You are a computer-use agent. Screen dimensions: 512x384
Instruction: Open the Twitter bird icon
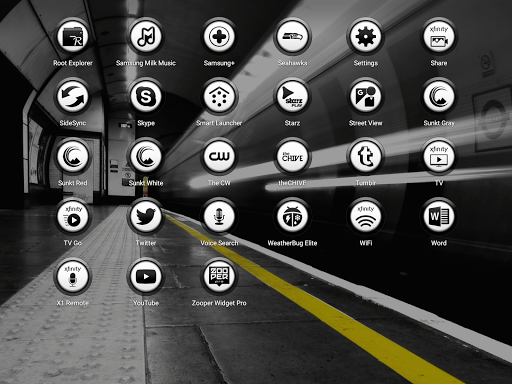pyautogui.click(x=146, y=217)
